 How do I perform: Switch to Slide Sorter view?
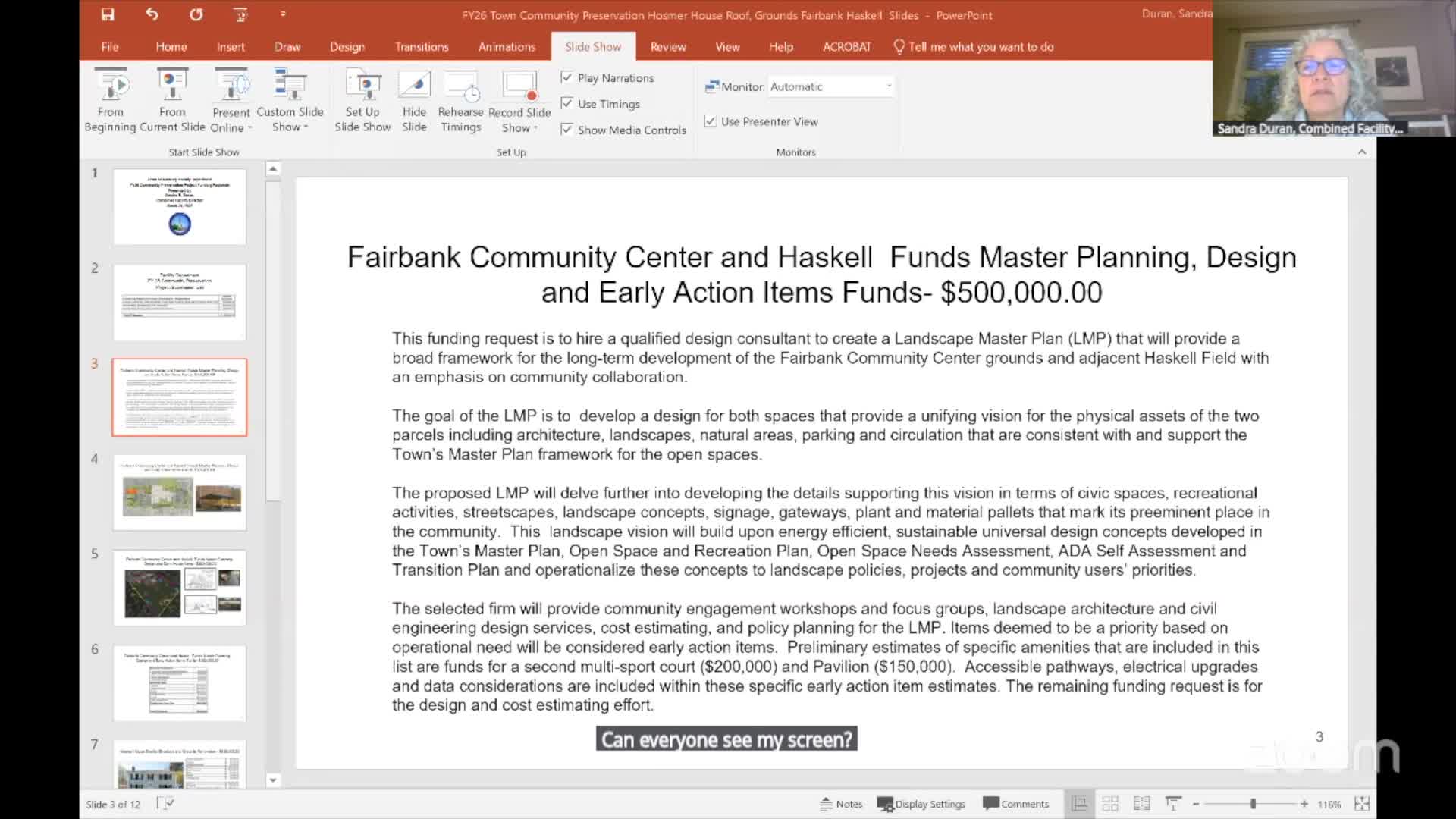[x=1110, y=804]
